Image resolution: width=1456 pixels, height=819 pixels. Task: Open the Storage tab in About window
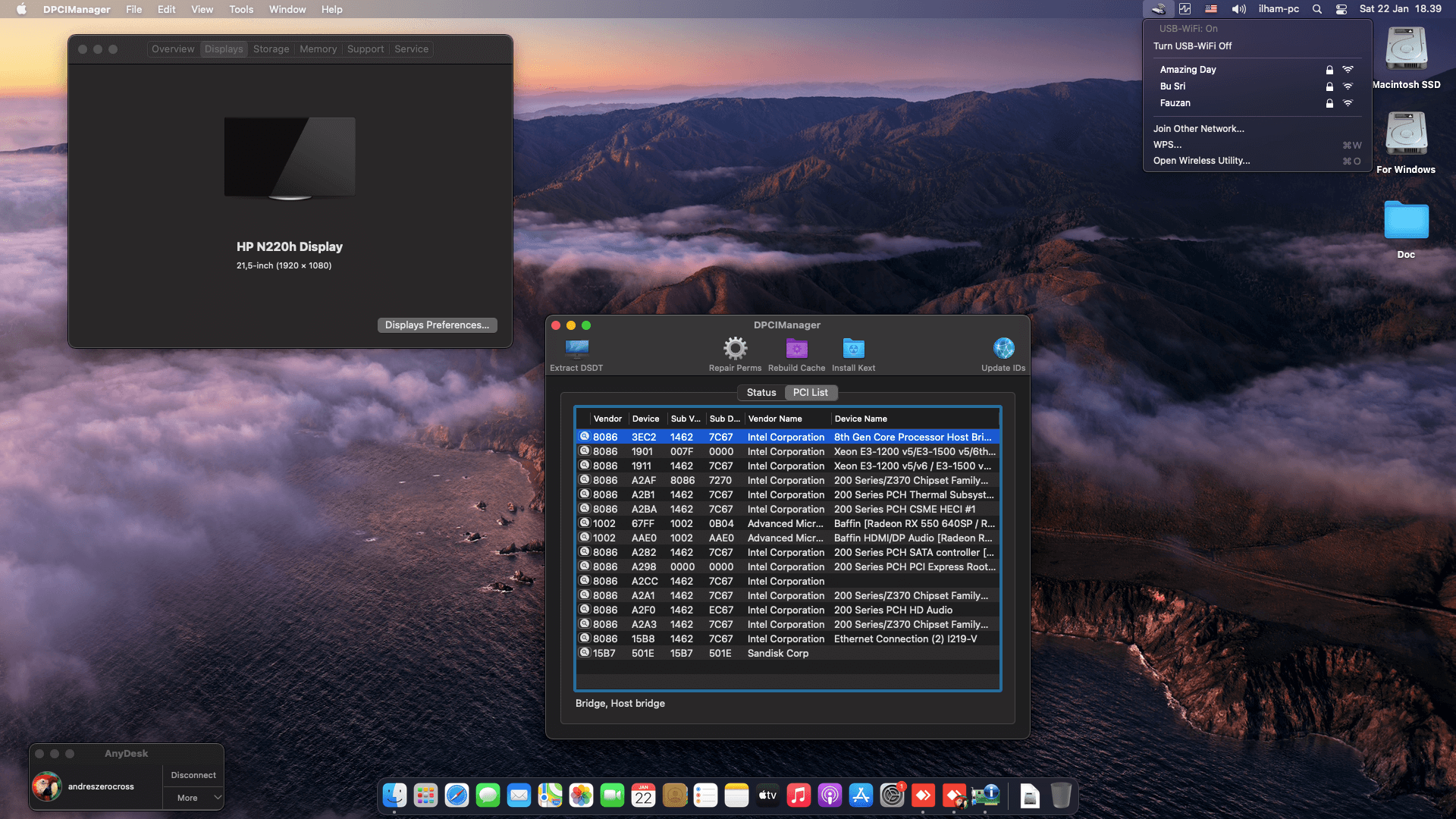271,49
